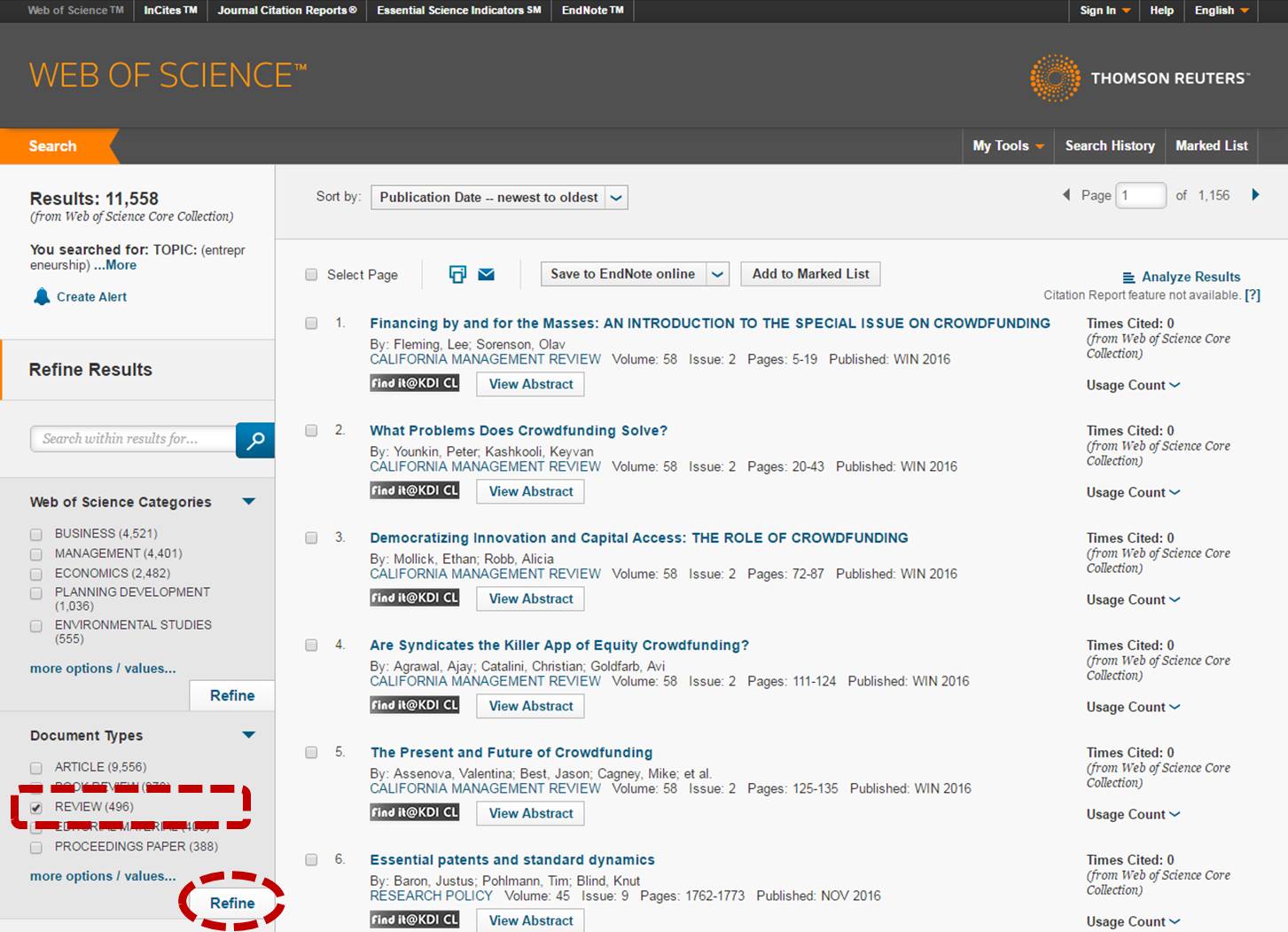This screenshot has height=932, width=1288.
Task: Click the Help link in the top bar
Action: (x=1161, y=11)
